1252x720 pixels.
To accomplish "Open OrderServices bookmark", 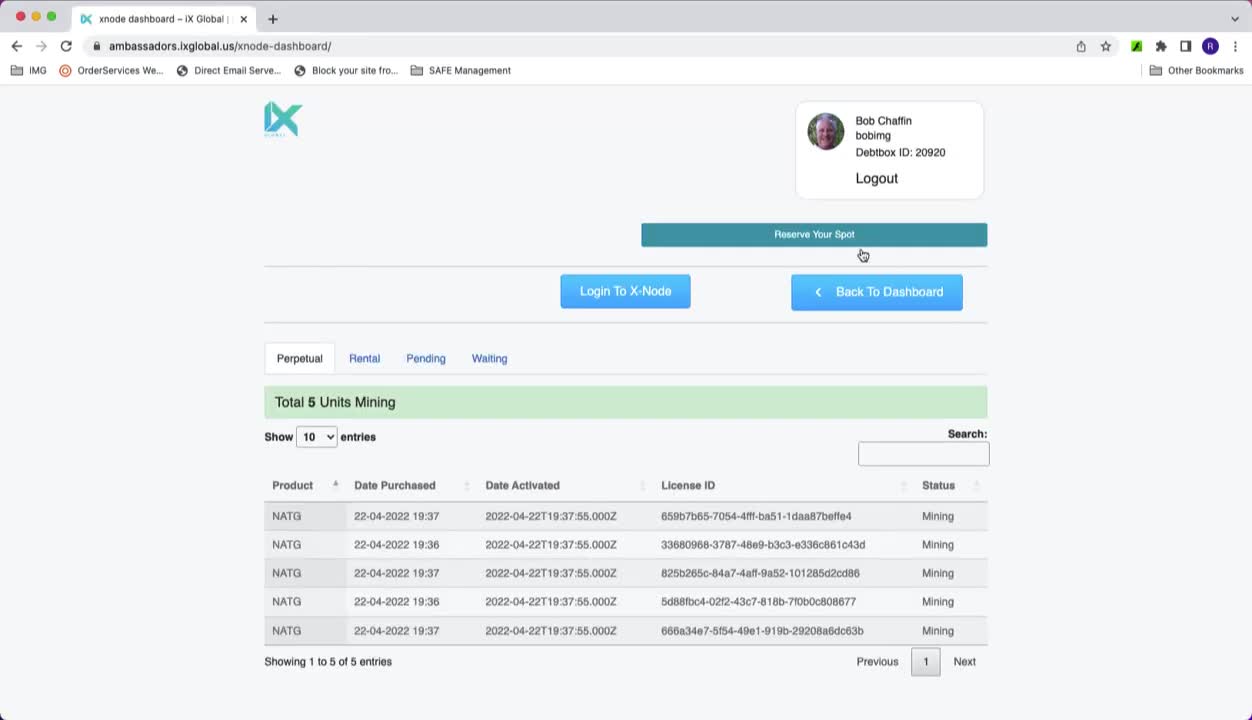I will coord(111,71).
